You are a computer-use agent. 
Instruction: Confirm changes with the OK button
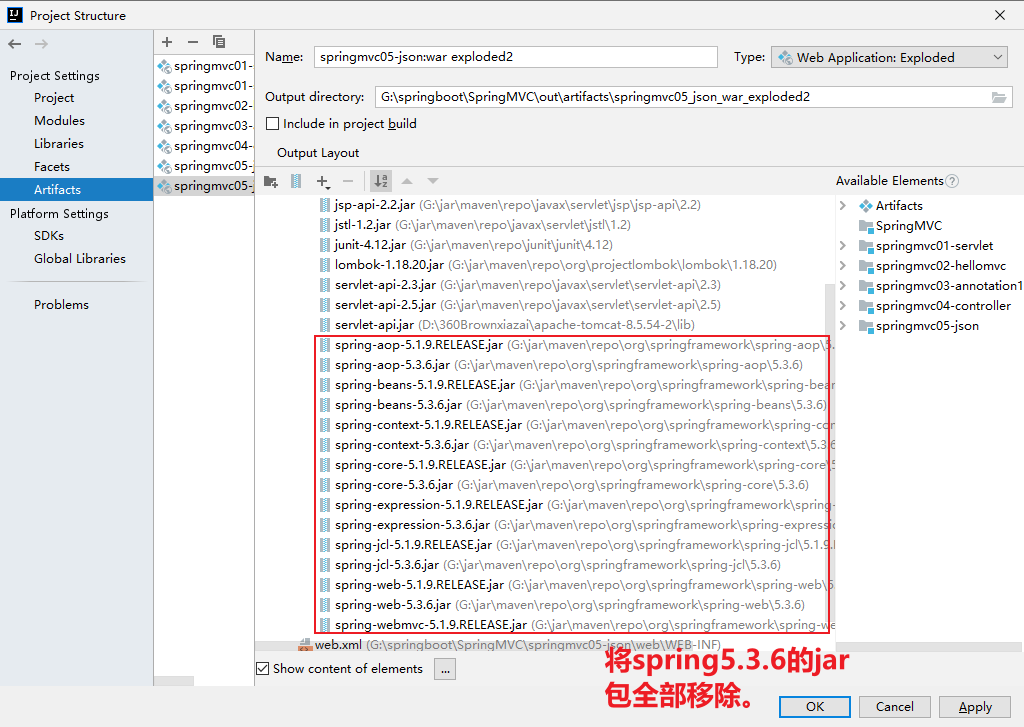pos(814,706)
